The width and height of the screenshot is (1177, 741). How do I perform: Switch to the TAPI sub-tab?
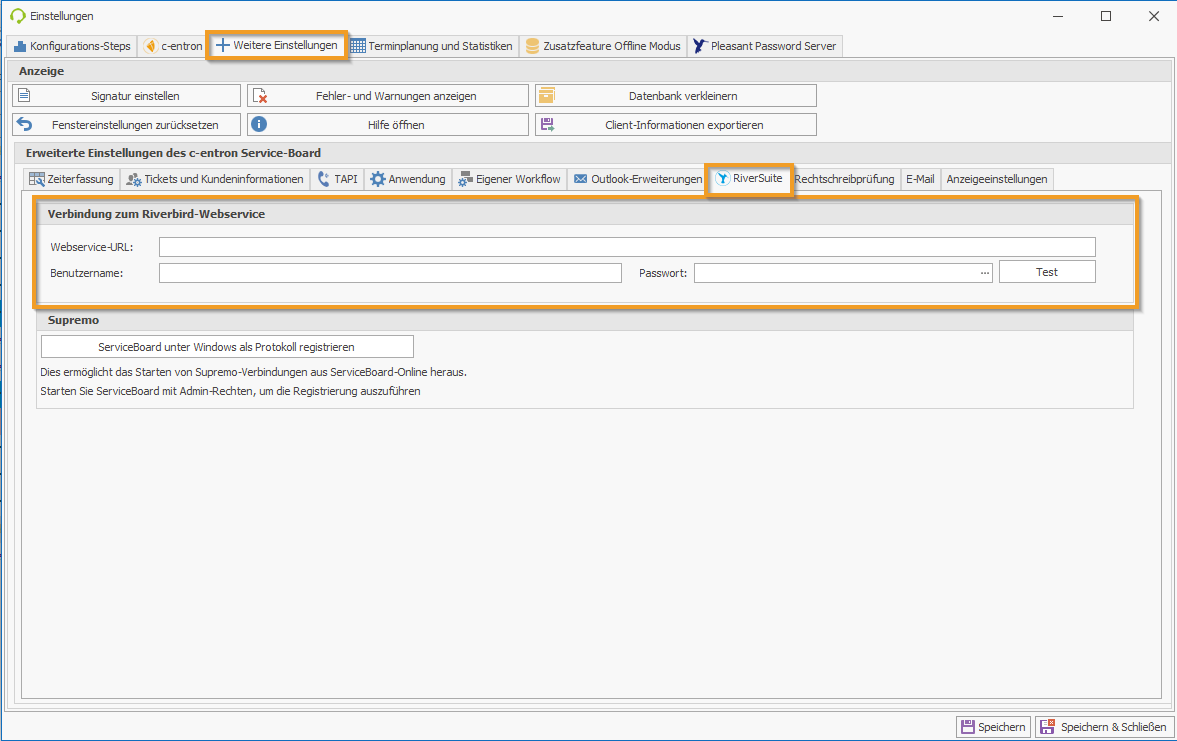click(x=337, y=179)
